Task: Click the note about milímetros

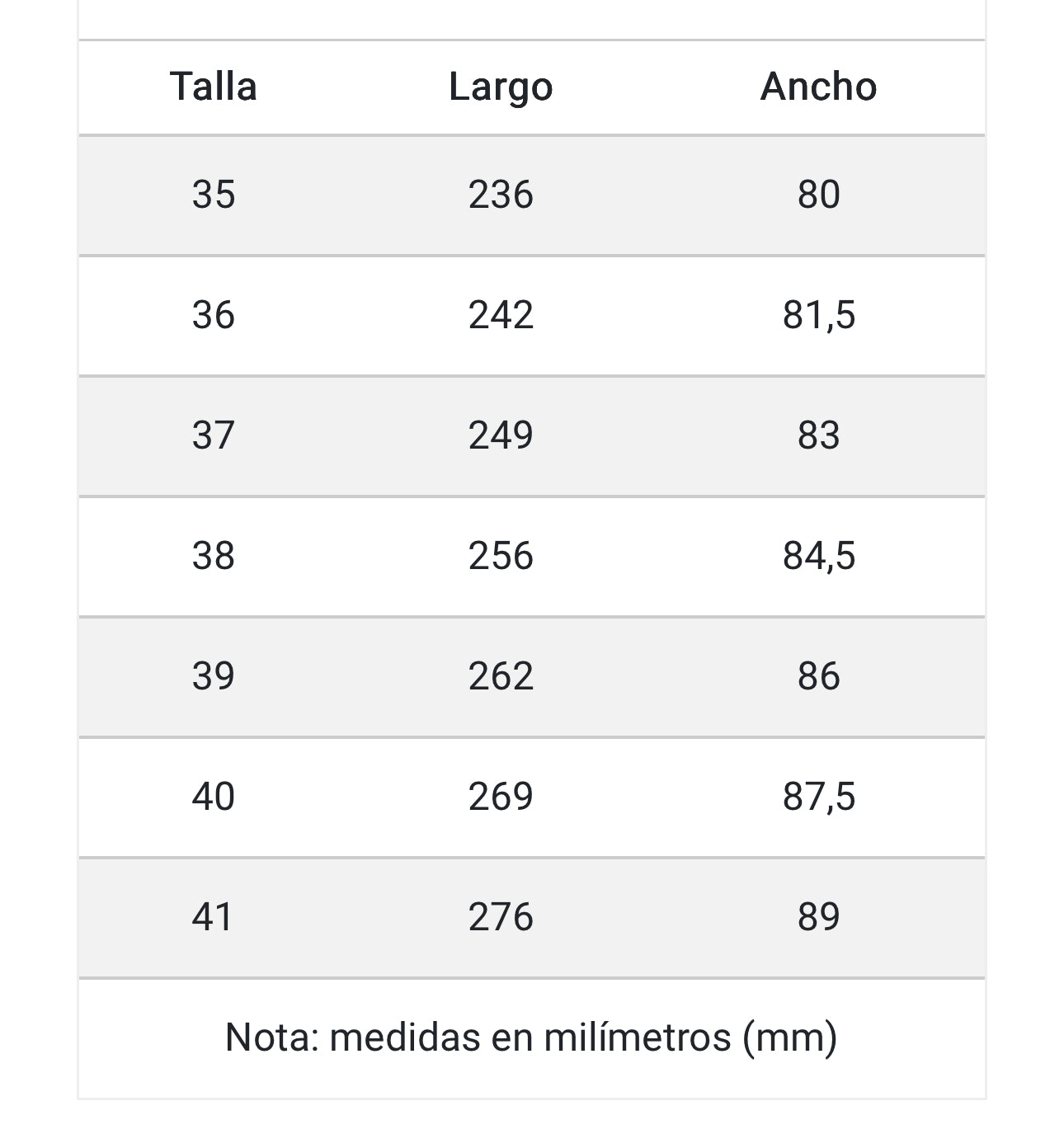Action: (x=531, y=1037)
